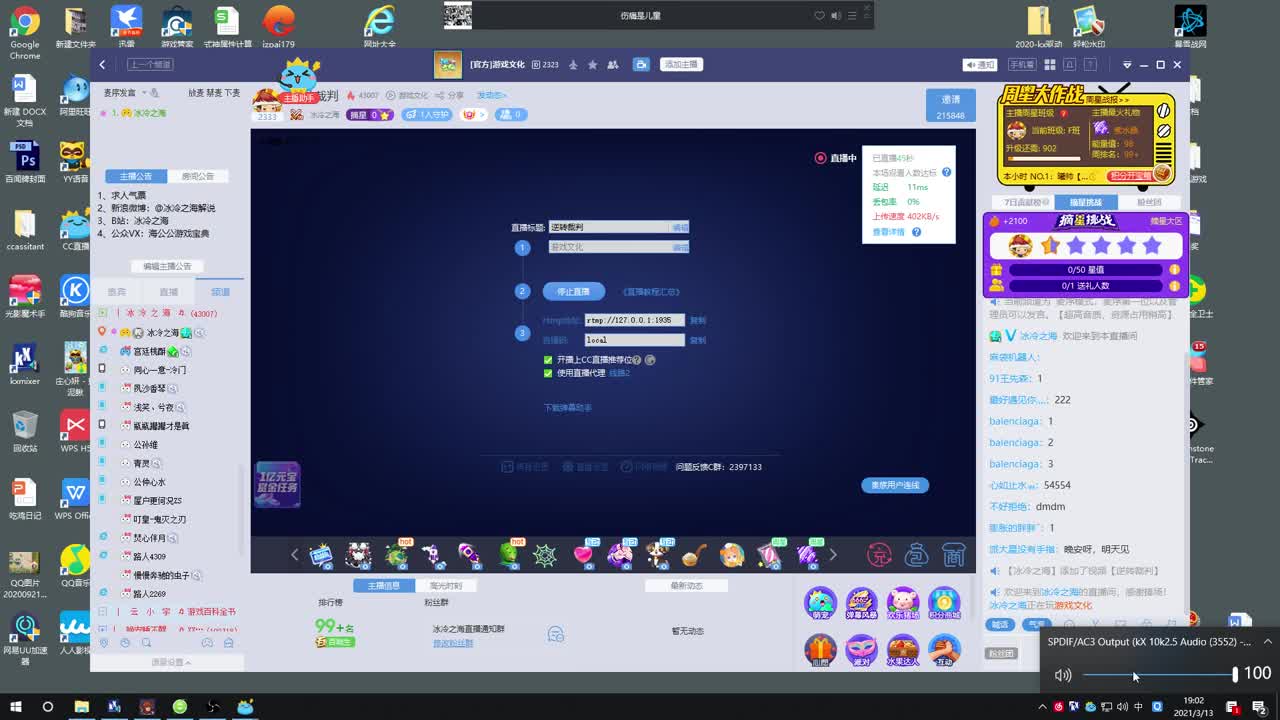Viewport: 1280px width, 720px height.
Task: Switch to 7日贡献榜 tab
Action: coord(1023,202)
